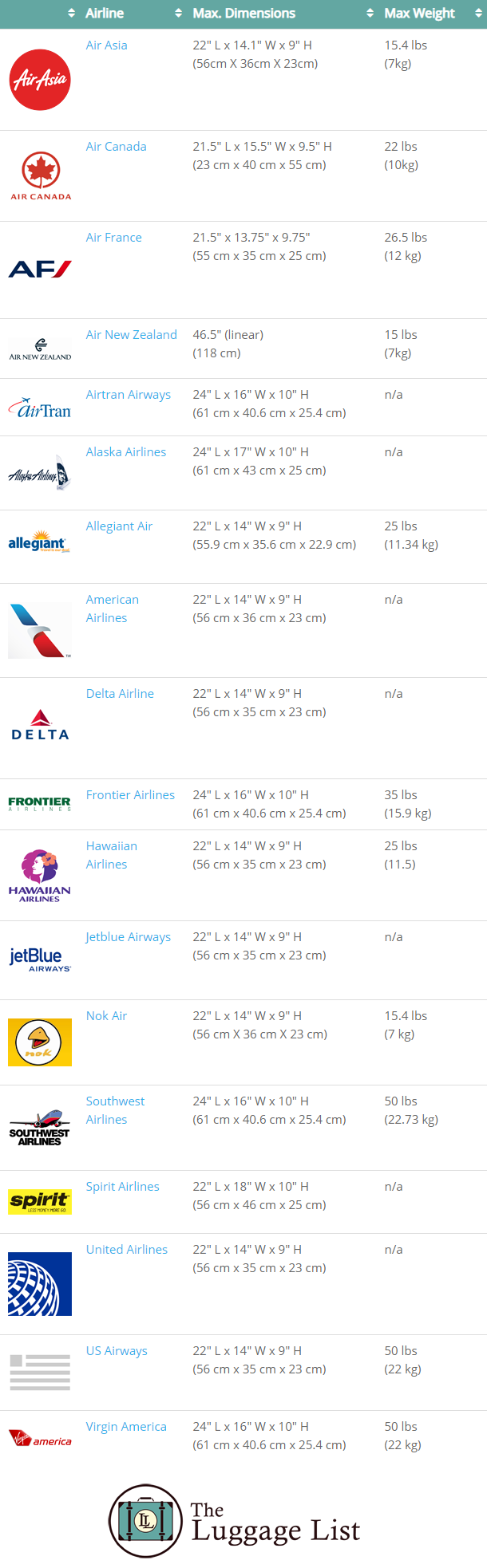Viewport: 487px width, 1568px height.
Task: Click The Luggage List suitcase logo
Action: 145,1521
